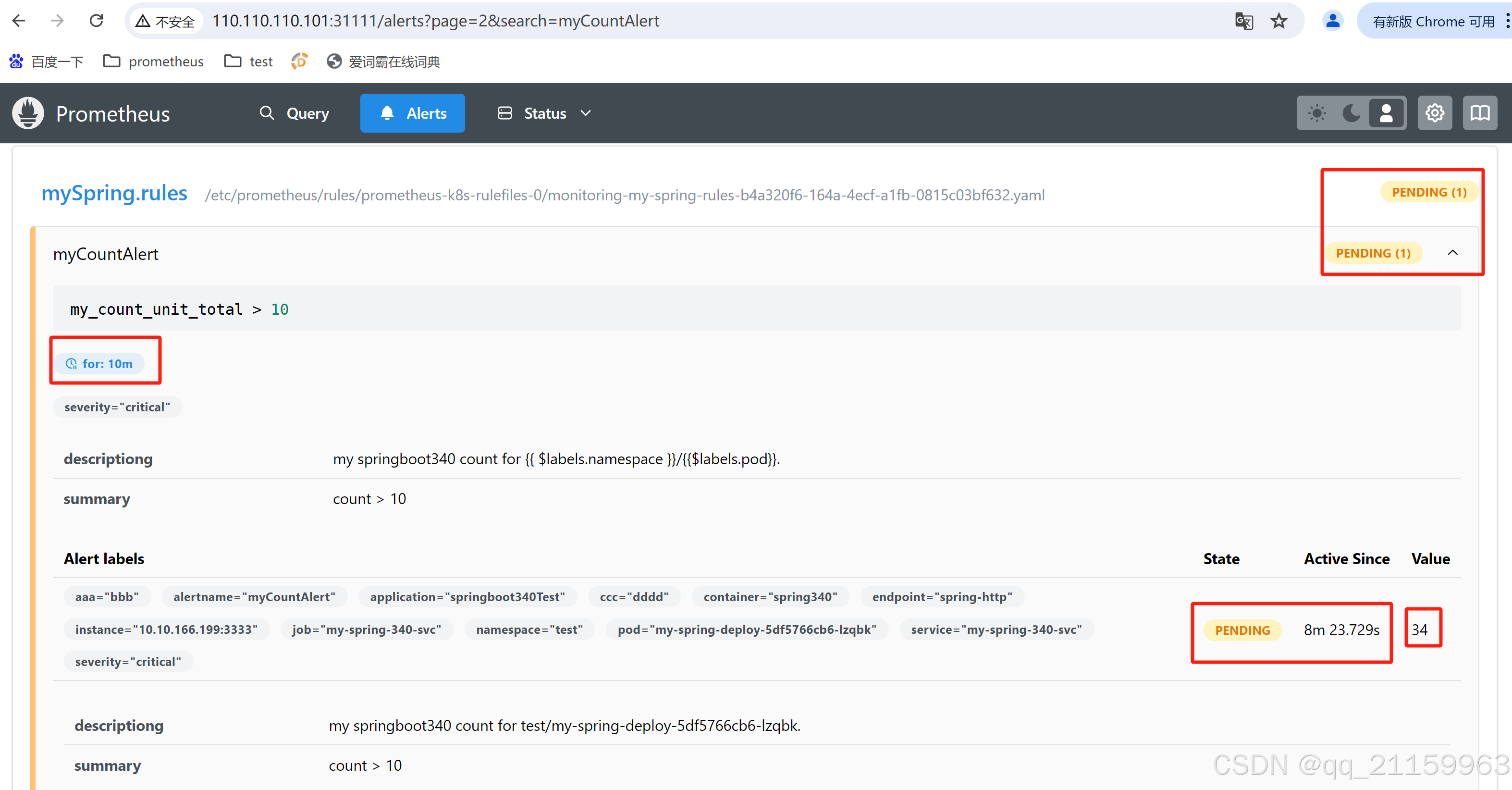This screenshot has width=1512, height=790.
Task: Click the address bar URL
Action: click(x=435, y=21)
